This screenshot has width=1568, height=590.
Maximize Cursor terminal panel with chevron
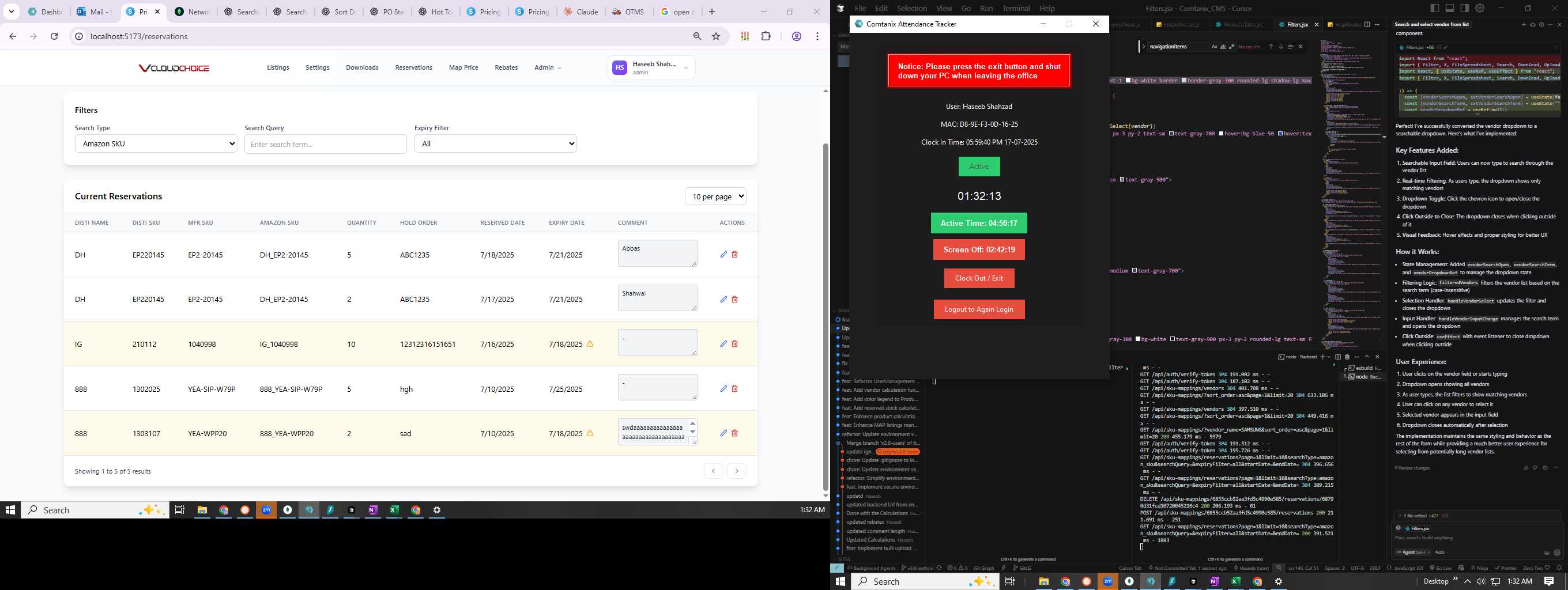(1367, 357)
